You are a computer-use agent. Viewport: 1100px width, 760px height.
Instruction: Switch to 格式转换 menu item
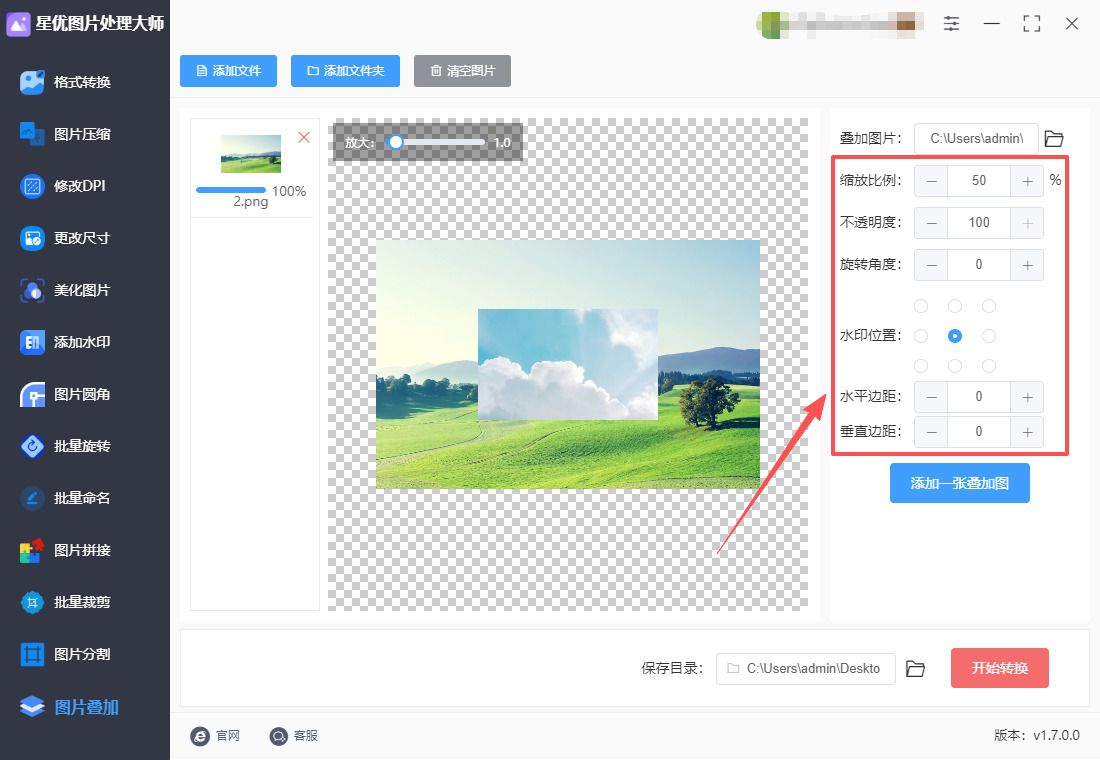[85, 82]
